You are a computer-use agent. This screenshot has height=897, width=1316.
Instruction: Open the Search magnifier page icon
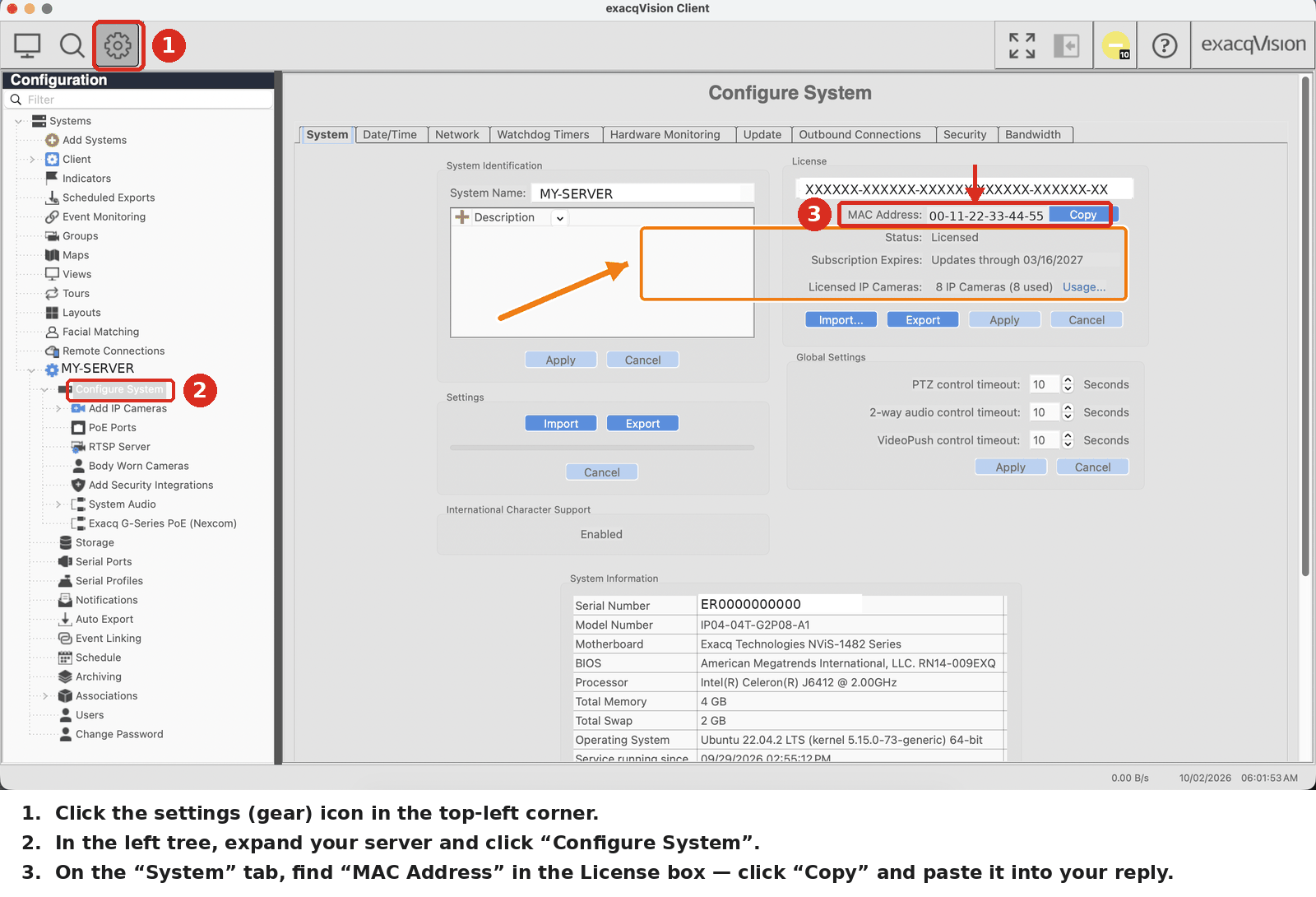pyautogui.click(x=72, y=45)
